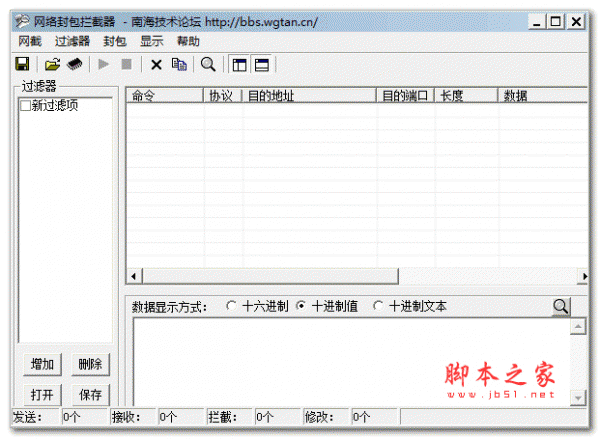Click the 打开 button

42,395
